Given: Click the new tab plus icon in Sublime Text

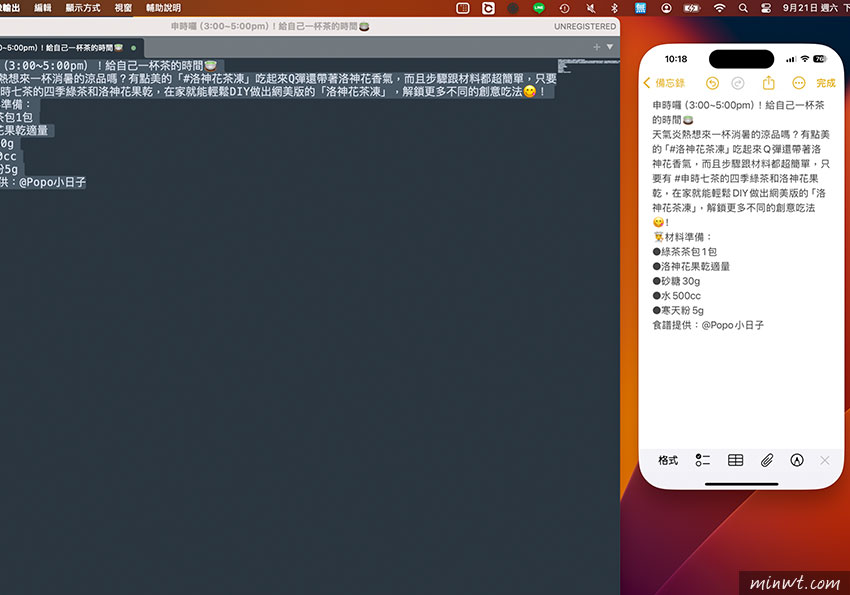Looking at the screenshot, I should click(x=596, y=47).
